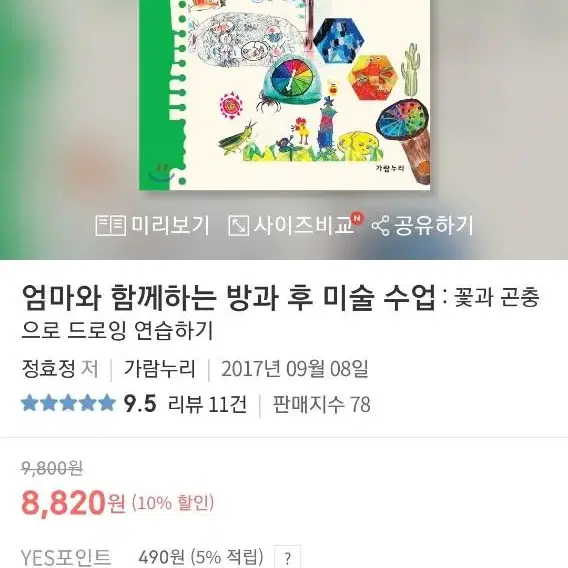Tap the red N badge on 사이즈비교

click(x=358, y=218)
